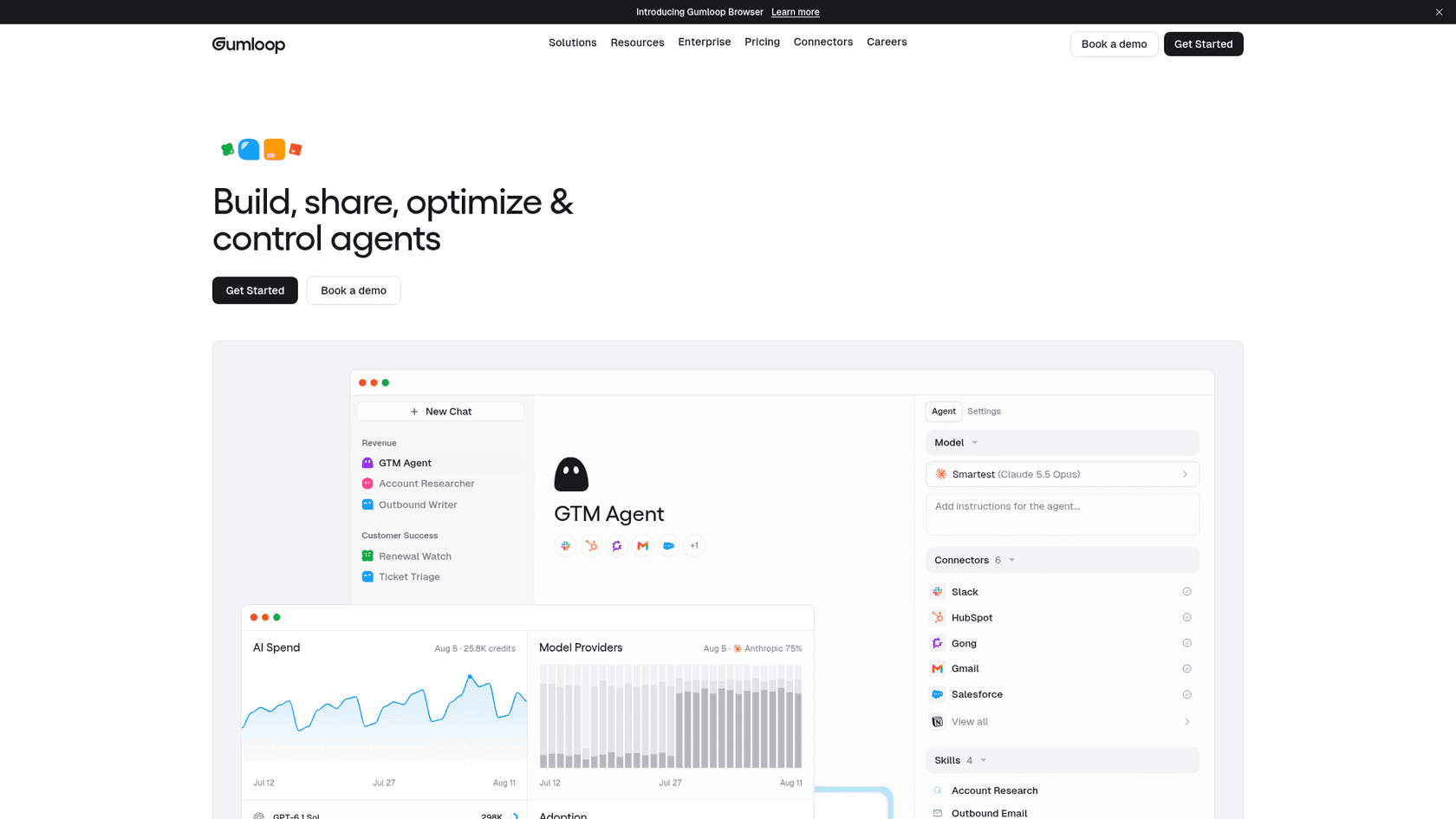Click the hero Get Started button
This screenshot has width=1456, height=819.
pos(255,290)
